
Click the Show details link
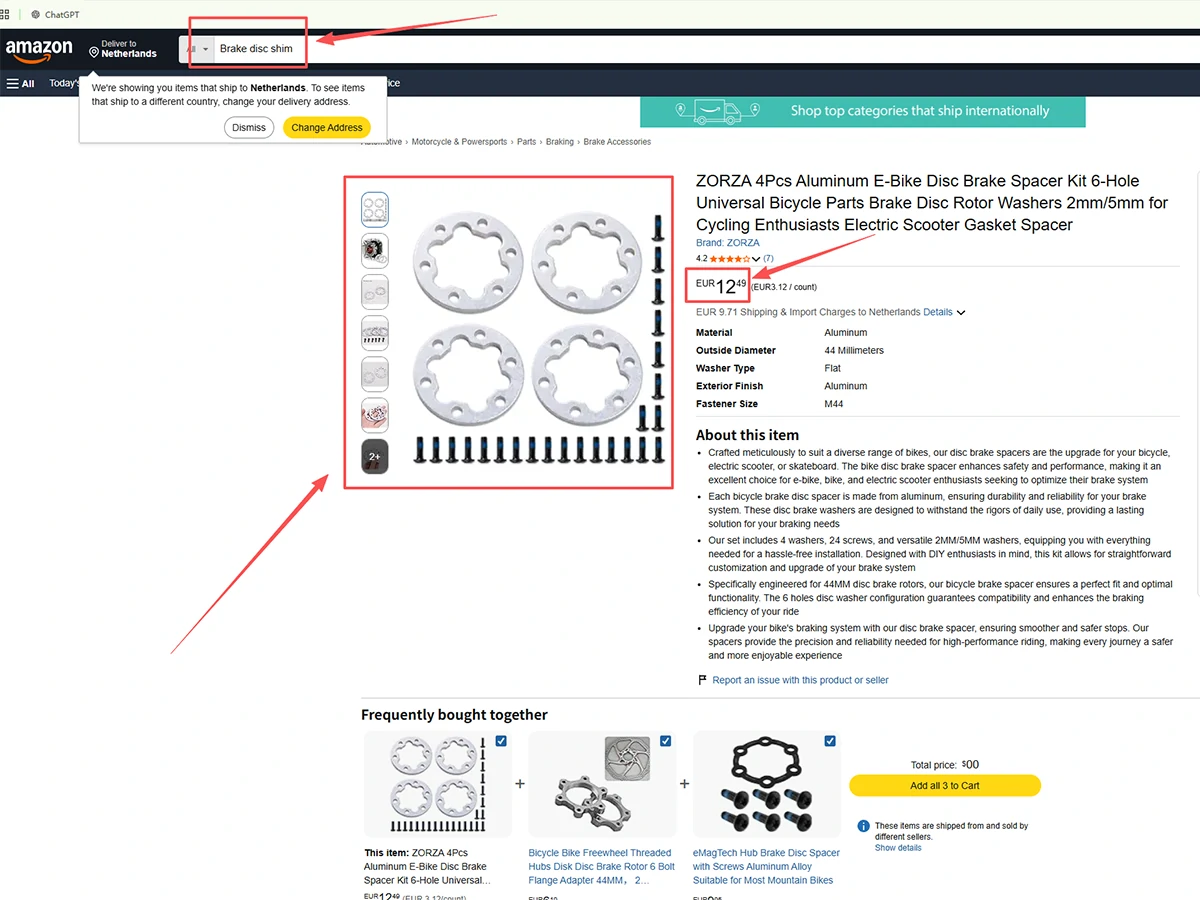898,848
